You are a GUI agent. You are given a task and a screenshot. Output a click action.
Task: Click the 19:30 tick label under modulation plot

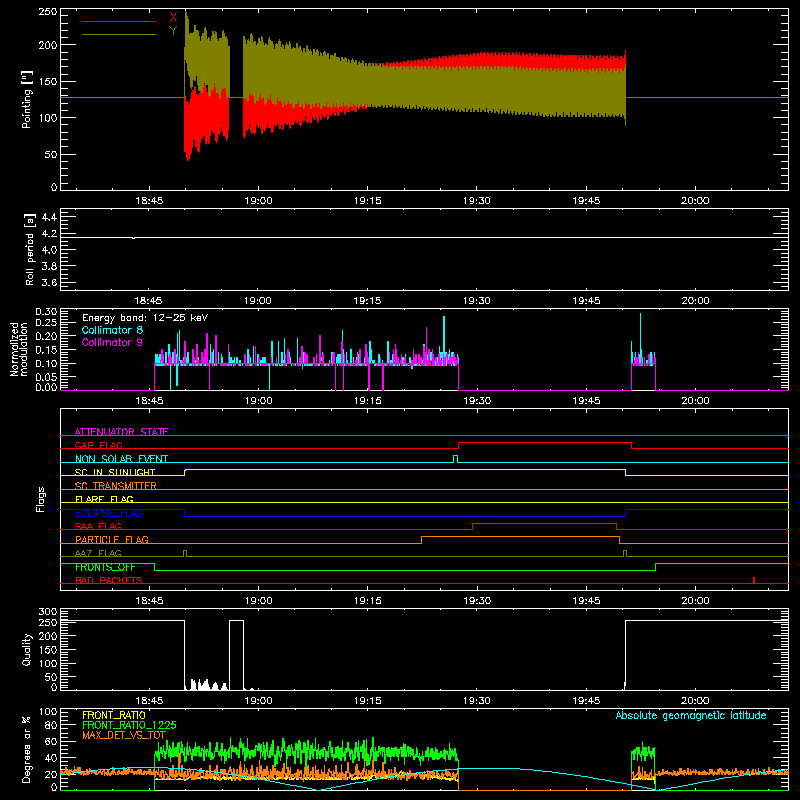477,401
